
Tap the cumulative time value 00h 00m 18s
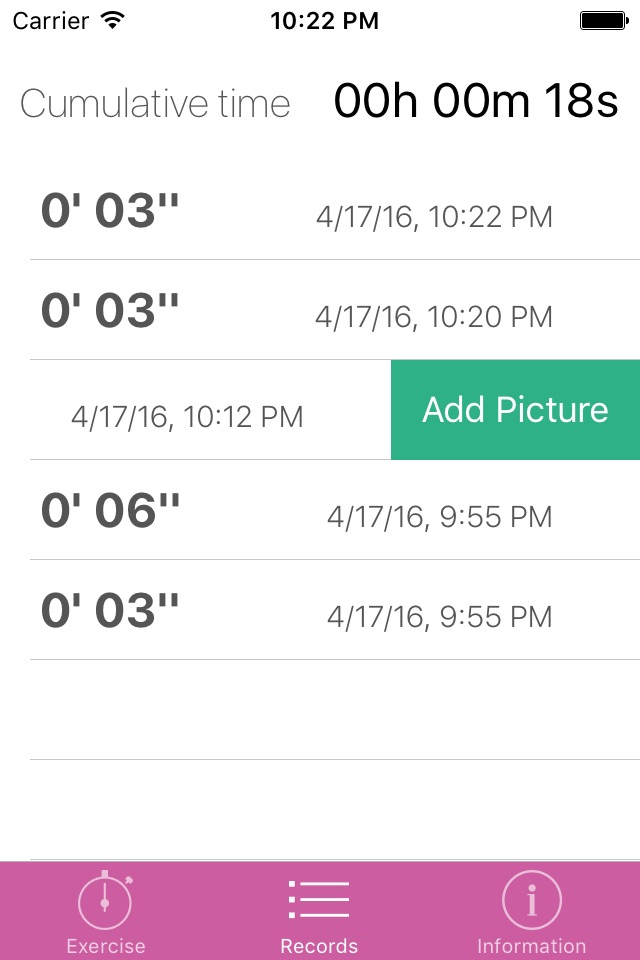(x=476, y=102)
